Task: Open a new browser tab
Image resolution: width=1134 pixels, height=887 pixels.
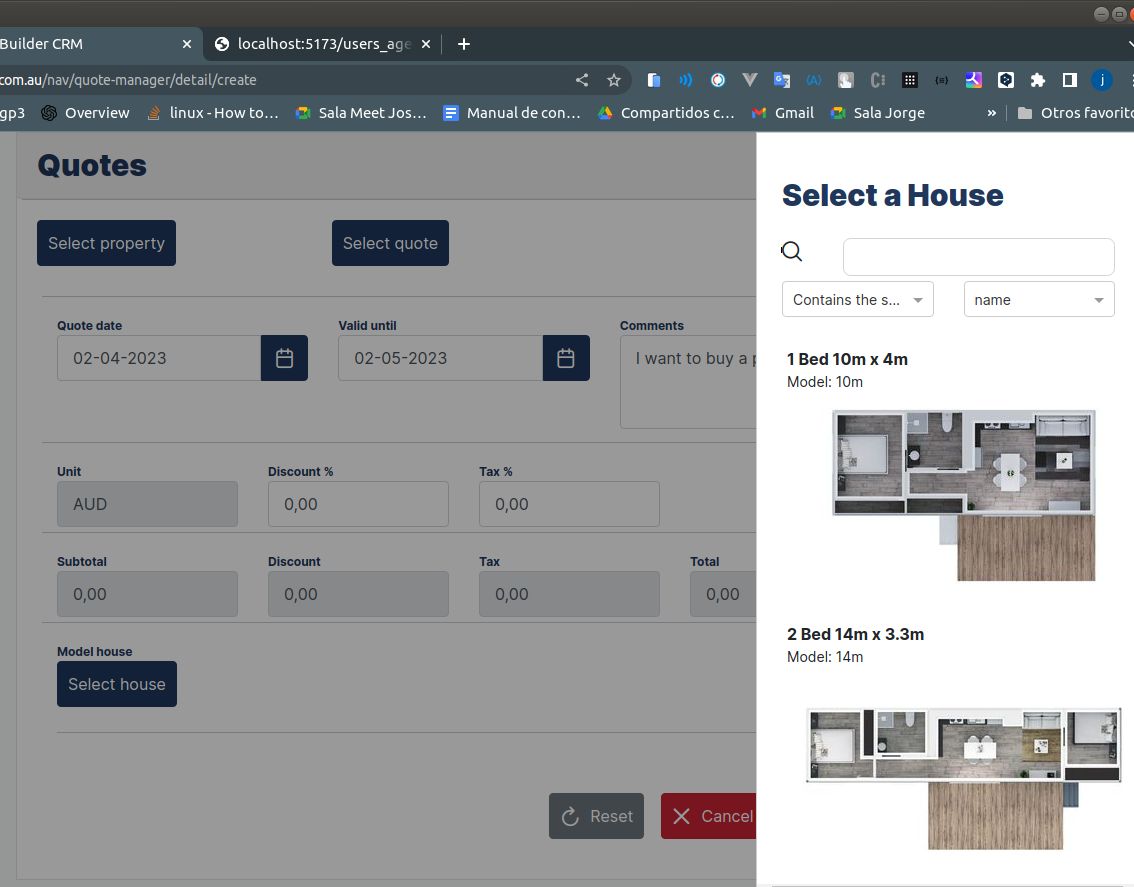Action: tap(464, 44)
